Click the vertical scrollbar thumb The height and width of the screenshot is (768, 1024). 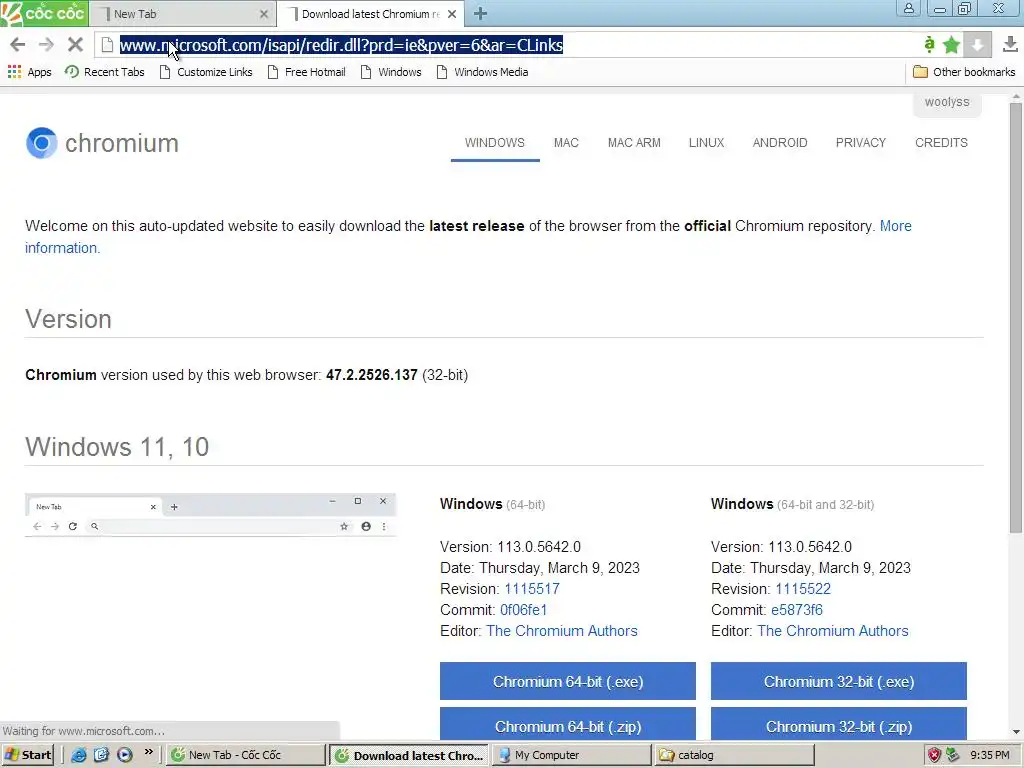pos(1016,318)
